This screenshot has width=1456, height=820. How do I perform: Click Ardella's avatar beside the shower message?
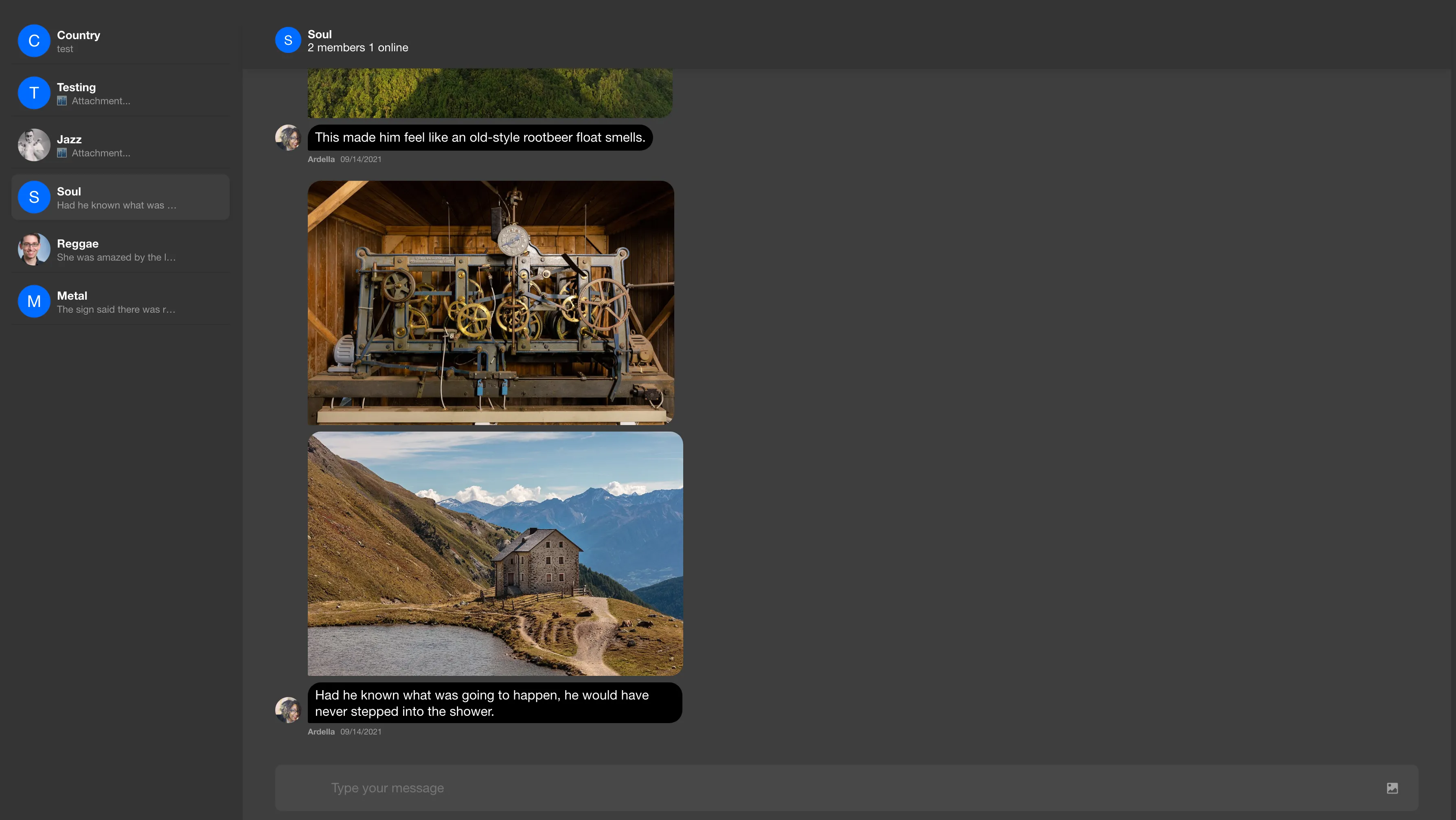288,710
